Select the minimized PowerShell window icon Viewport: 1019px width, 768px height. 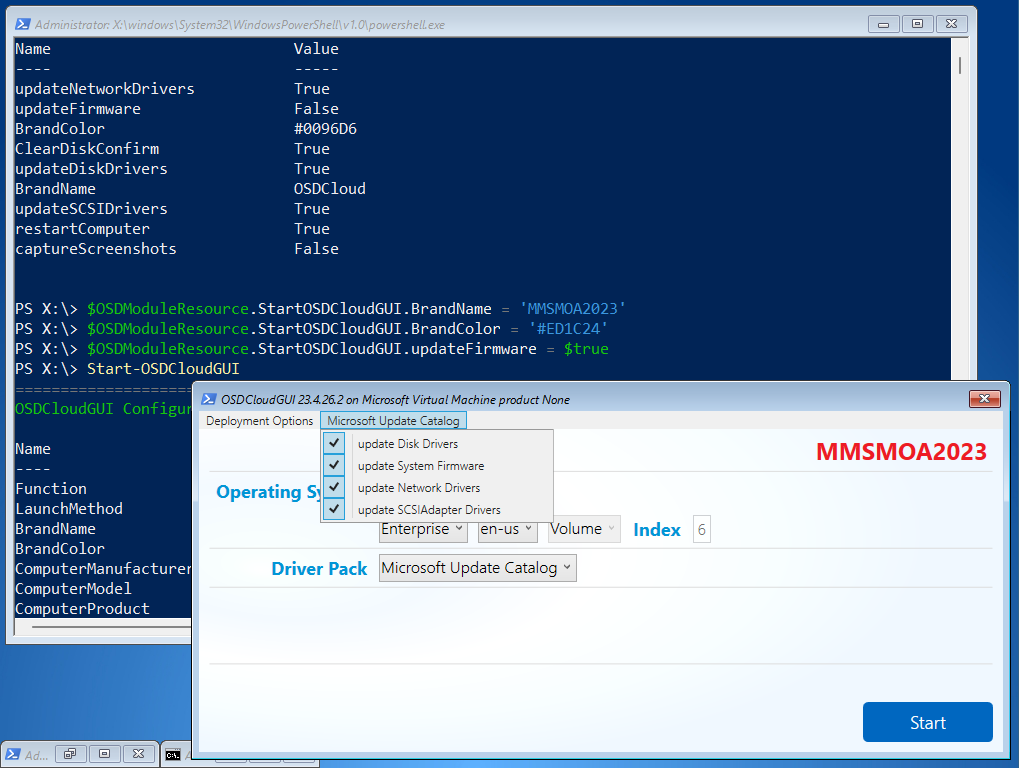coord(14,755)
